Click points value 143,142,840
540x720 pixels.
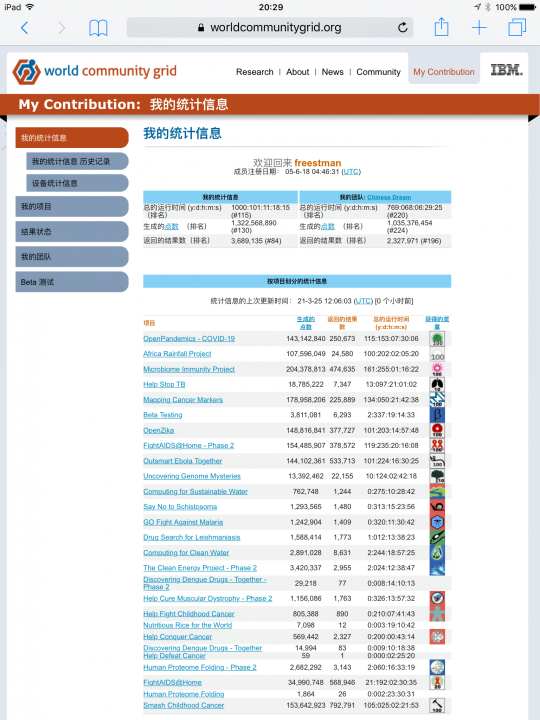(x=306, y=339)
